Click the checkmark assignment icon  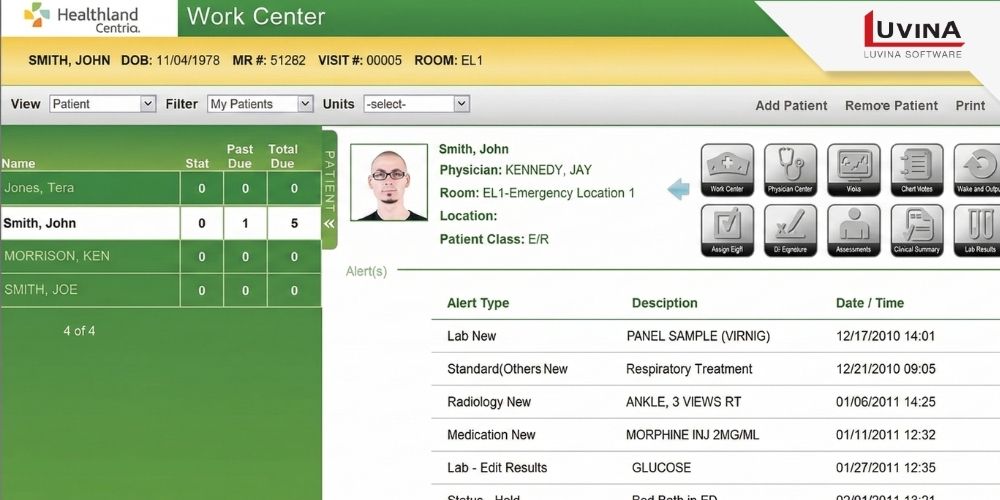point(727,229)
